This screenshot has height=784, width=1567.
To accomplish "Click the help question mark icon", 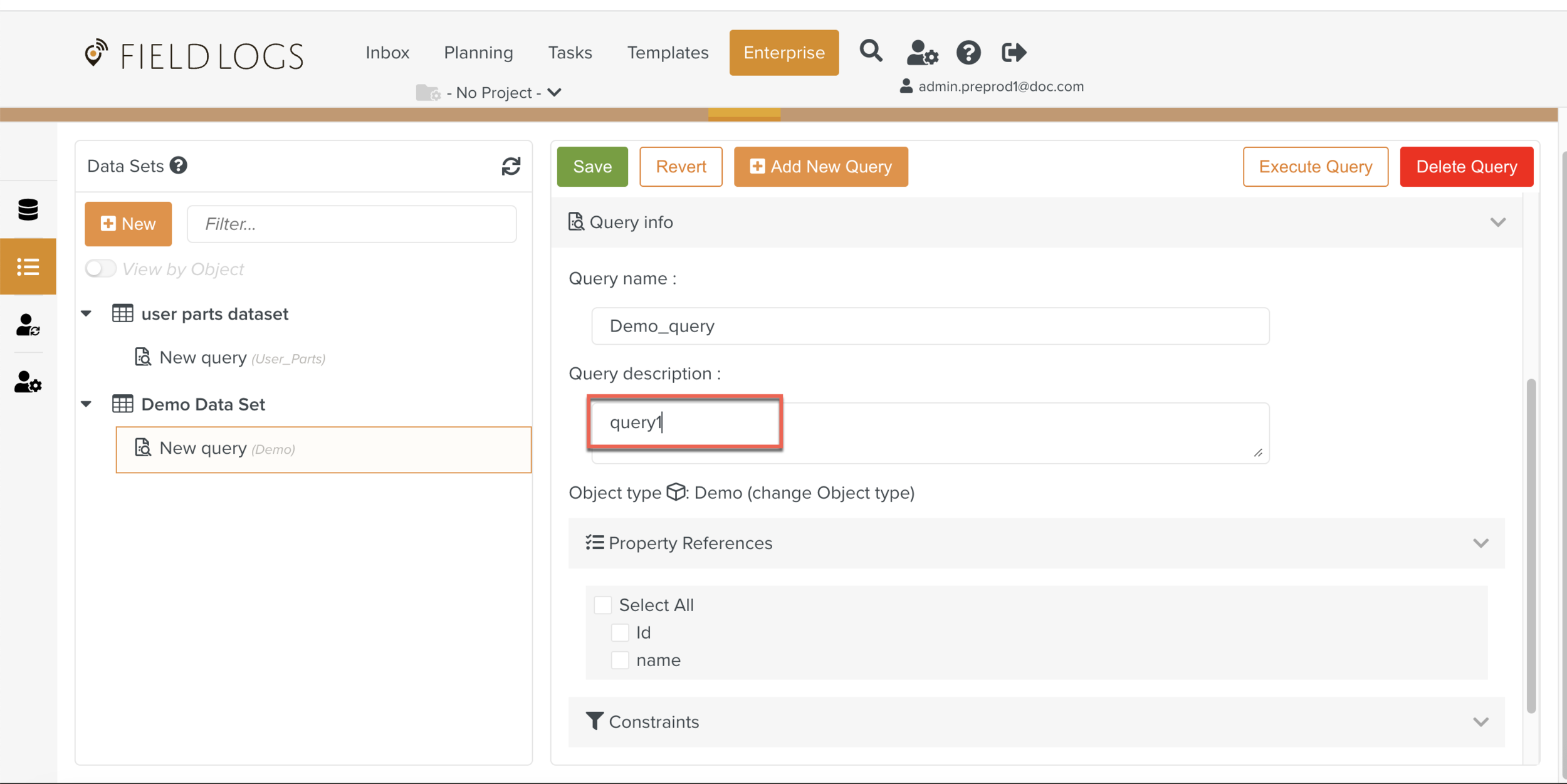I will coord(968,53).
